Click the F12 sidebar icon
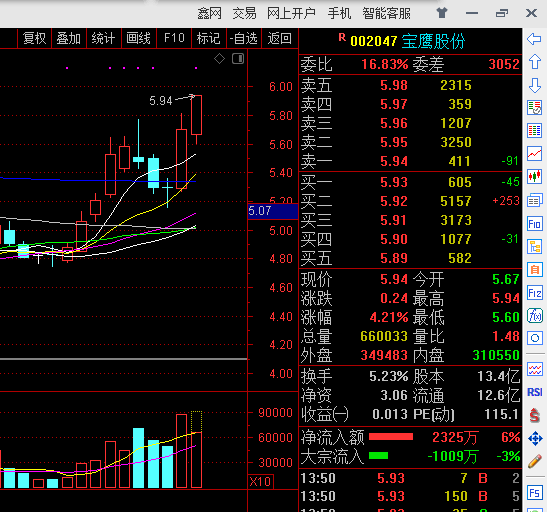This screenshot has height=512, width=547. tap(534, 293)
